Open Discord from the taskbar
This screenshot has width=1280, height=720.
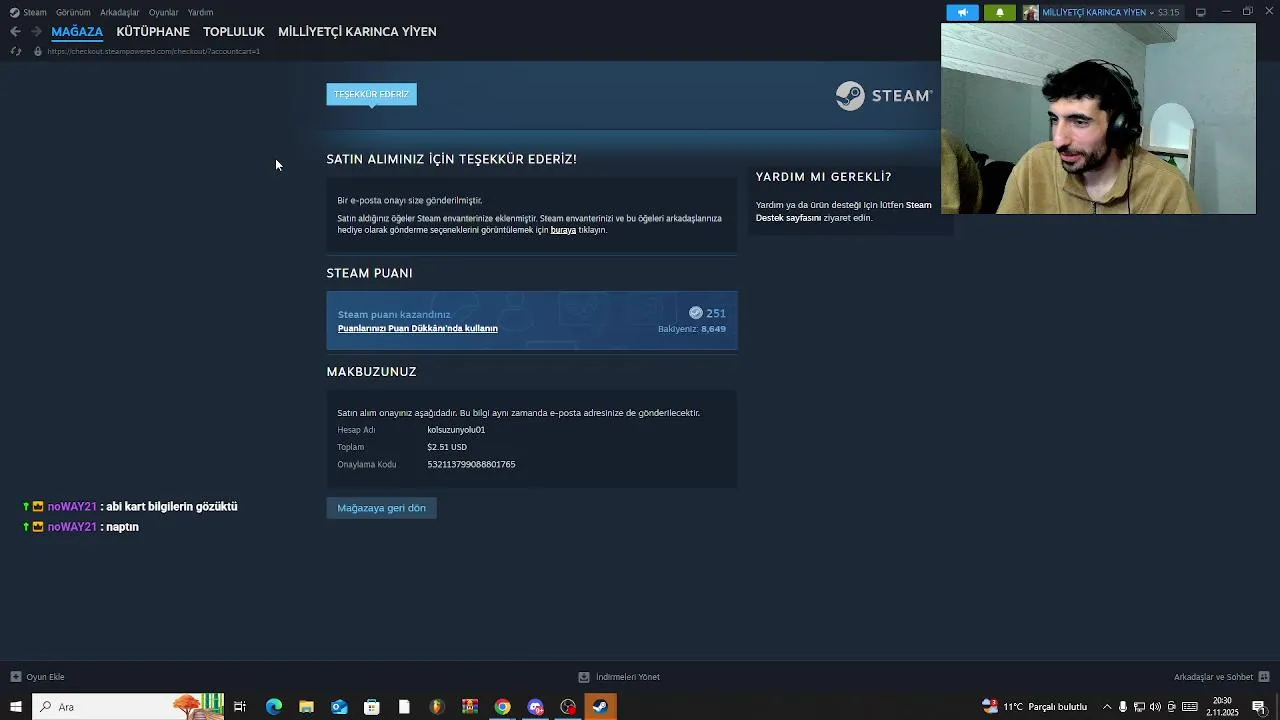pyautogui.click(x=536, y=707)
